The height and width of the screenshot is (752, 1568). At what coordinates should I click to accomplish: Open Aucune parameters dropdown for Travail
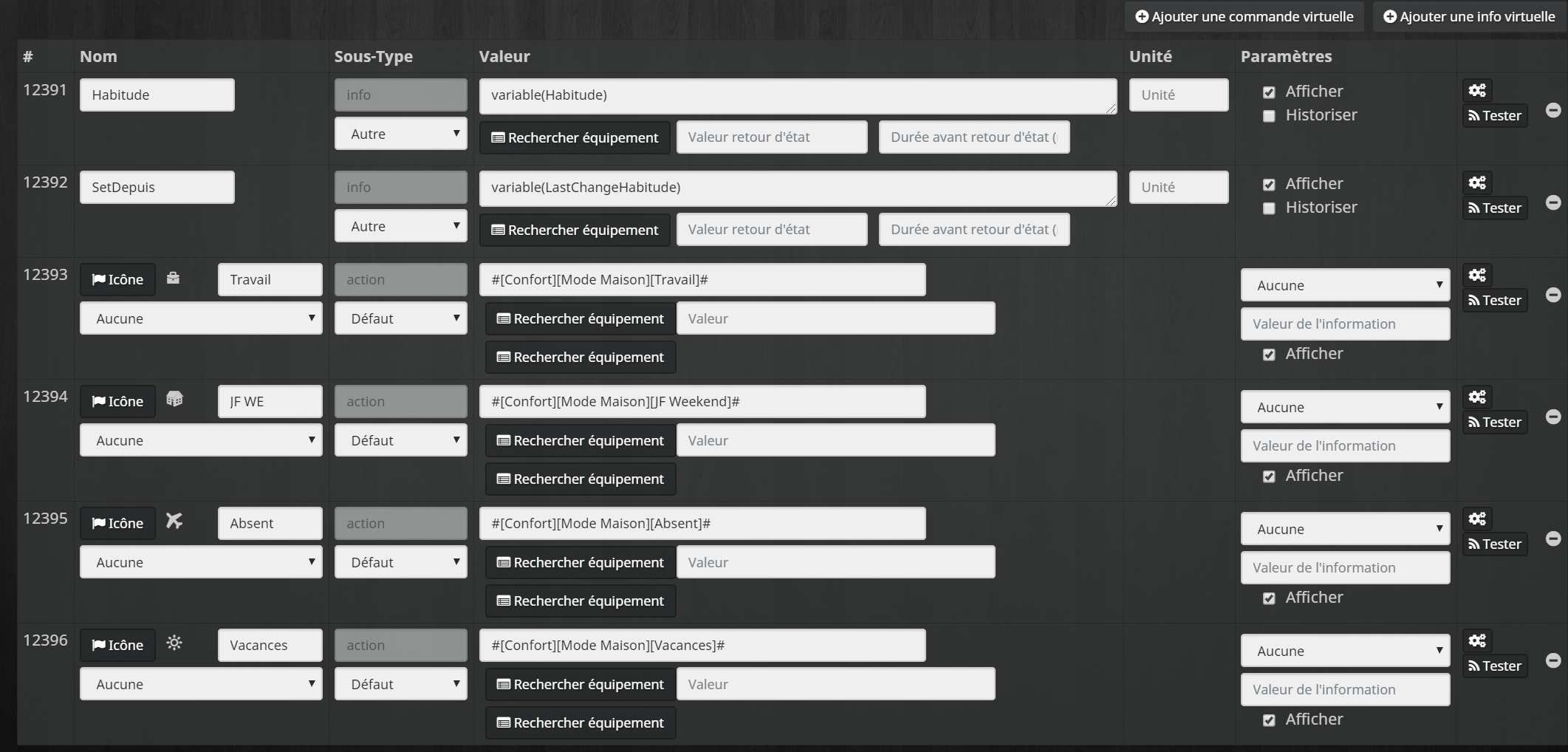pos(1346,285)
